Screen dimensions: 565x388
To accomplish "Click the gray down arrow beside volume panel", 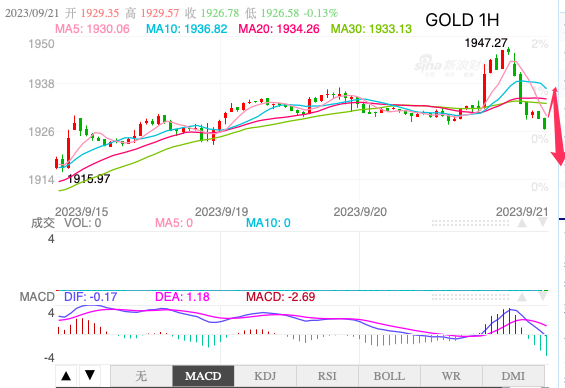I will coord(543,223).
